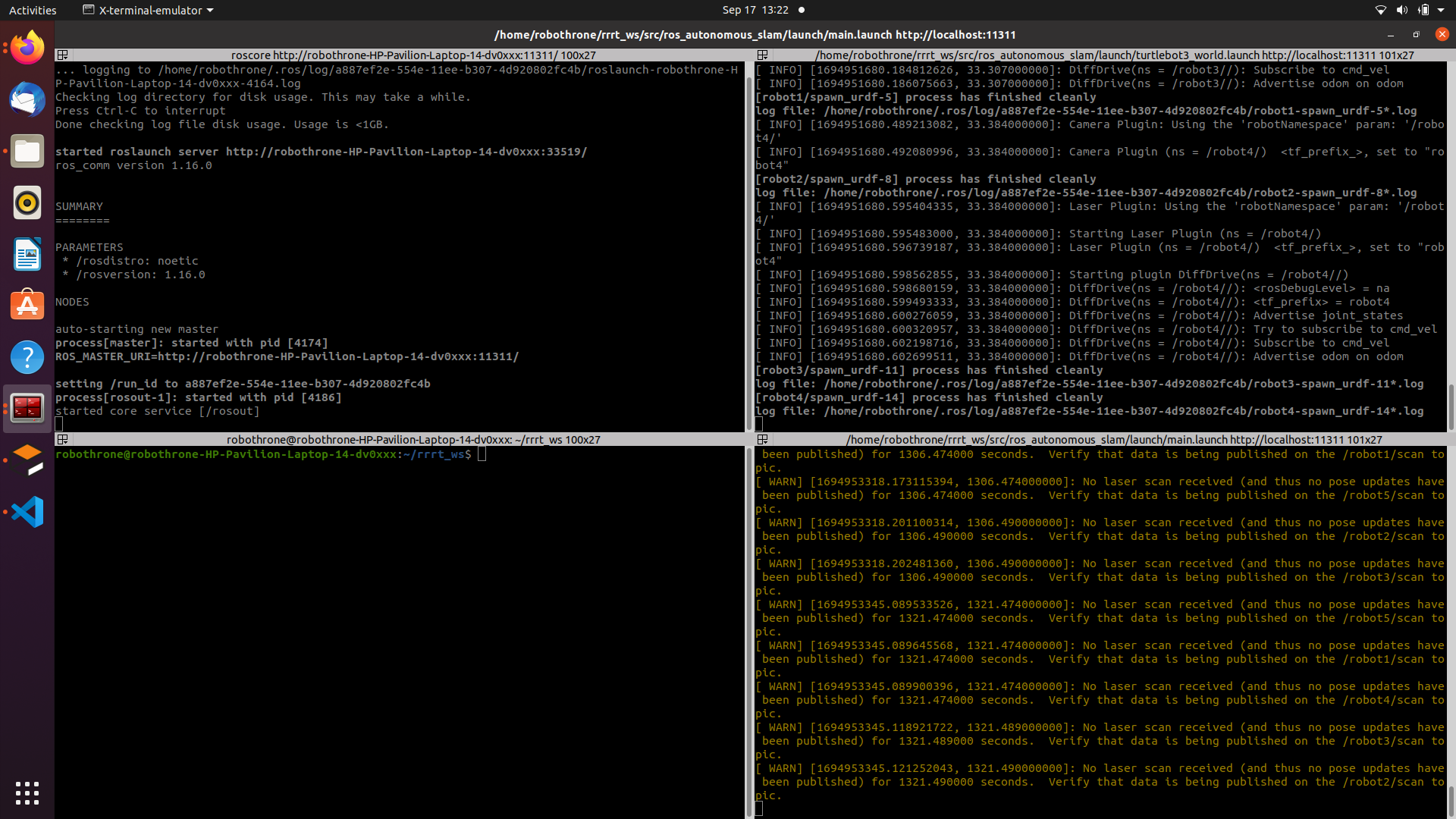Viewport: 1456px width, 819px height.
Task: Open the Wi-Fi network menu
Action: point(1379,10)
